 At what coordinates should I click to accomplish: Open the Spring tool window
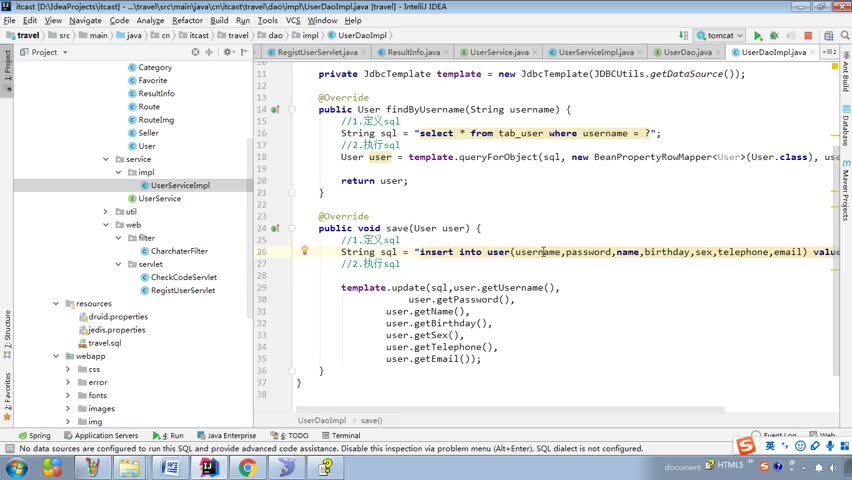pyautogui.click(x=34, y=435)
